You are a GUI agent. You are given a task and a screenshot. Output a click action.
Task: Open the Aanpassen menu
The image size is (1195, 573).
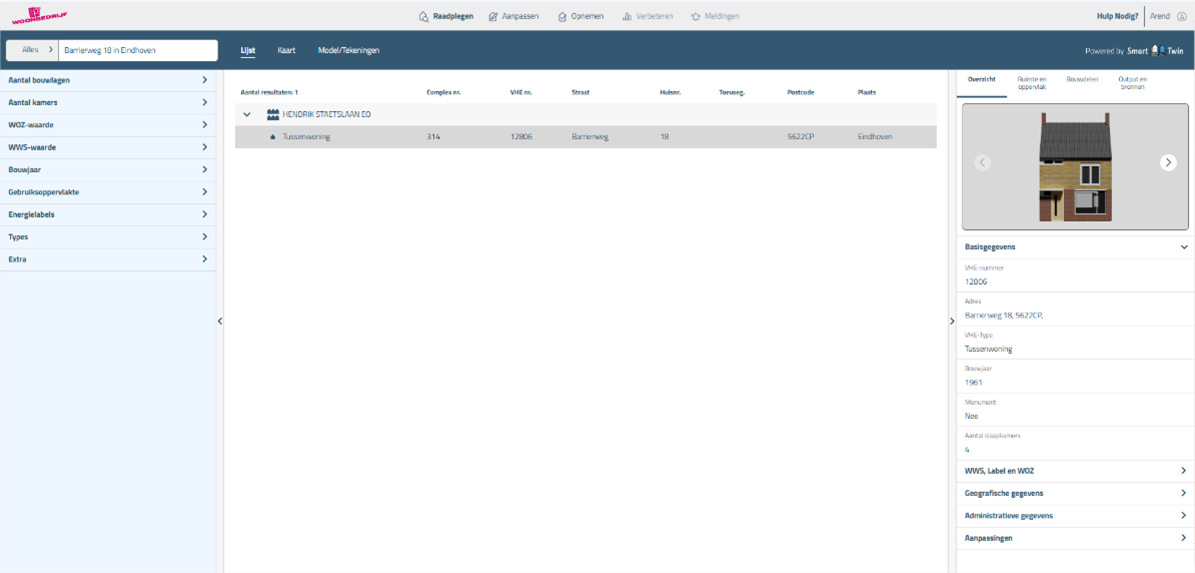coord(512,17)
